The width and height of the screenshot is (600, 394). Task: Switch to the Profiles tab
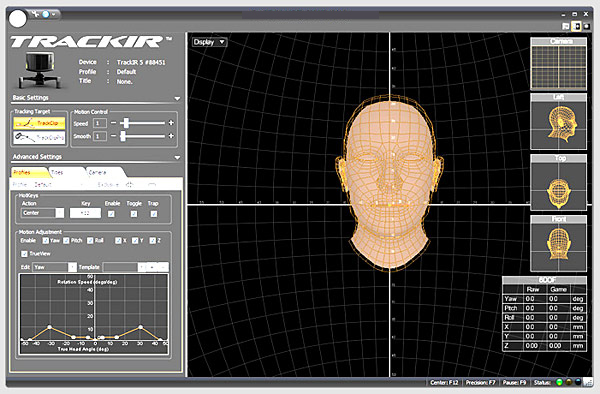tap(29, 173)
